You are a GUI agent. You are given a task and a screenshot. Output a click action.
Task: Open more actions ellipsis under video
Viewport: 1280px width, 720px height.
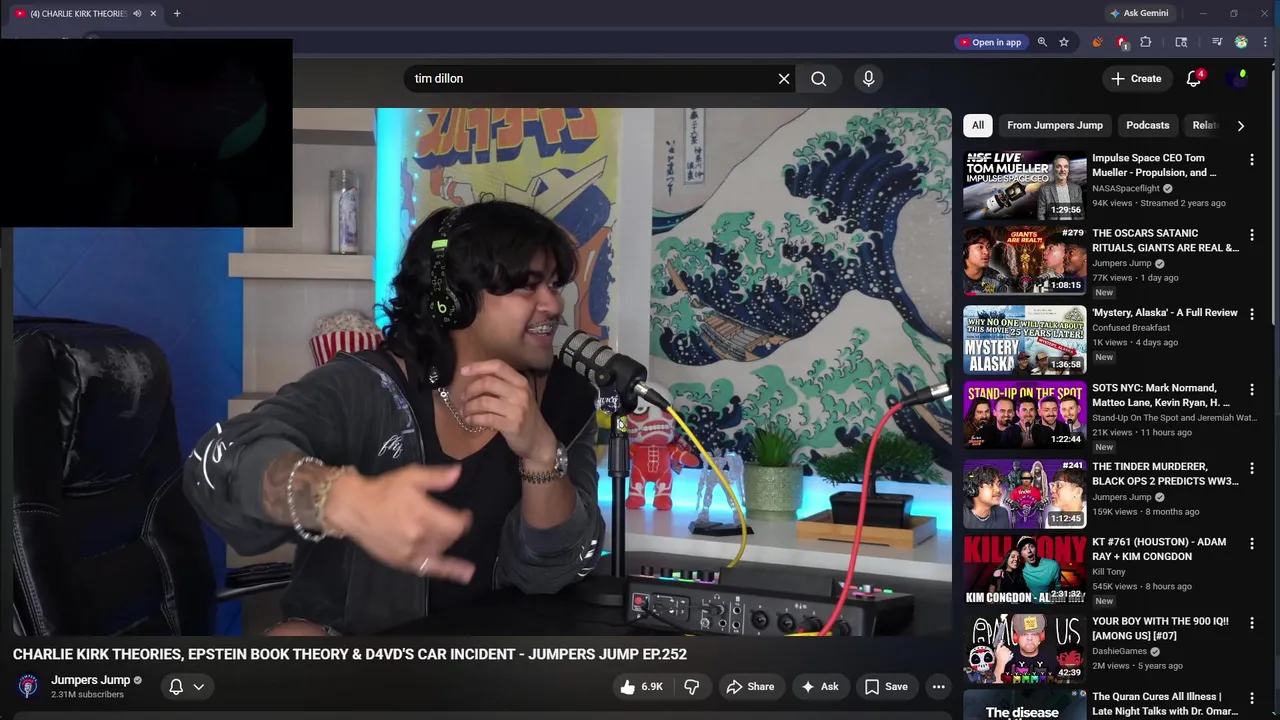[x=938, y=686]
